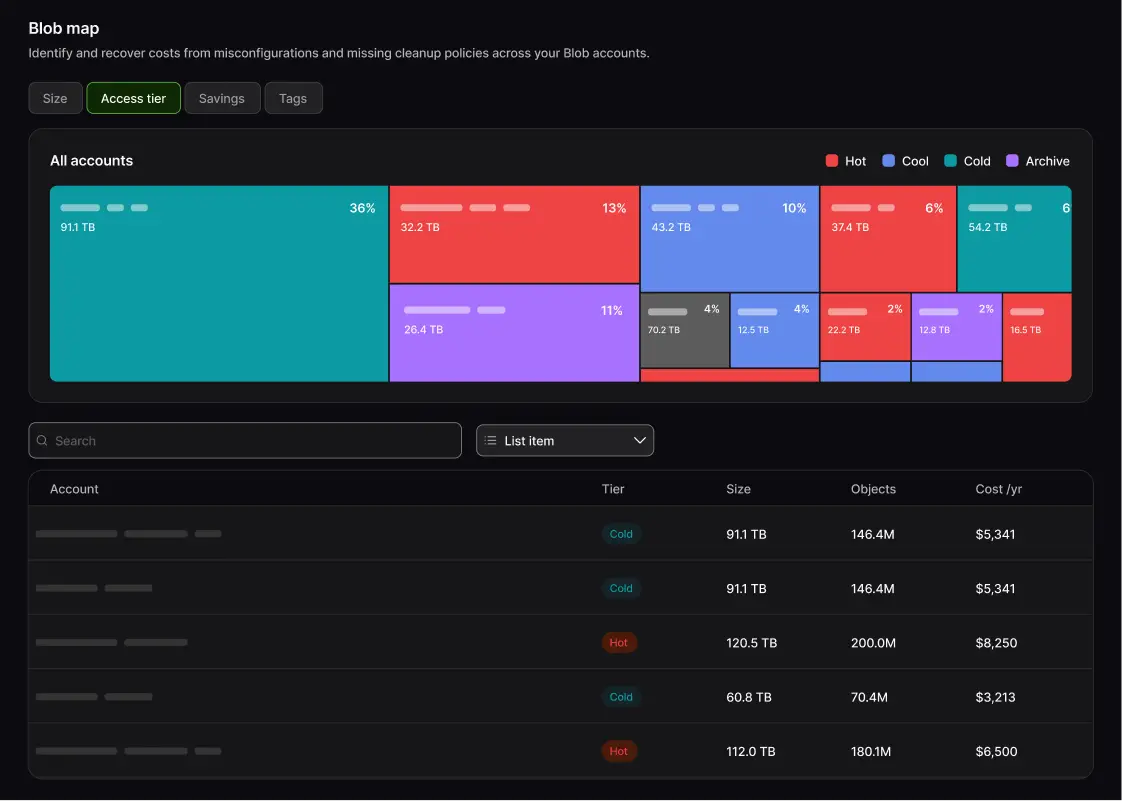The width and height of the screenshot is (1122, 801).
Task: Click the All accounts heading
Action: click(x=92, y=160)
